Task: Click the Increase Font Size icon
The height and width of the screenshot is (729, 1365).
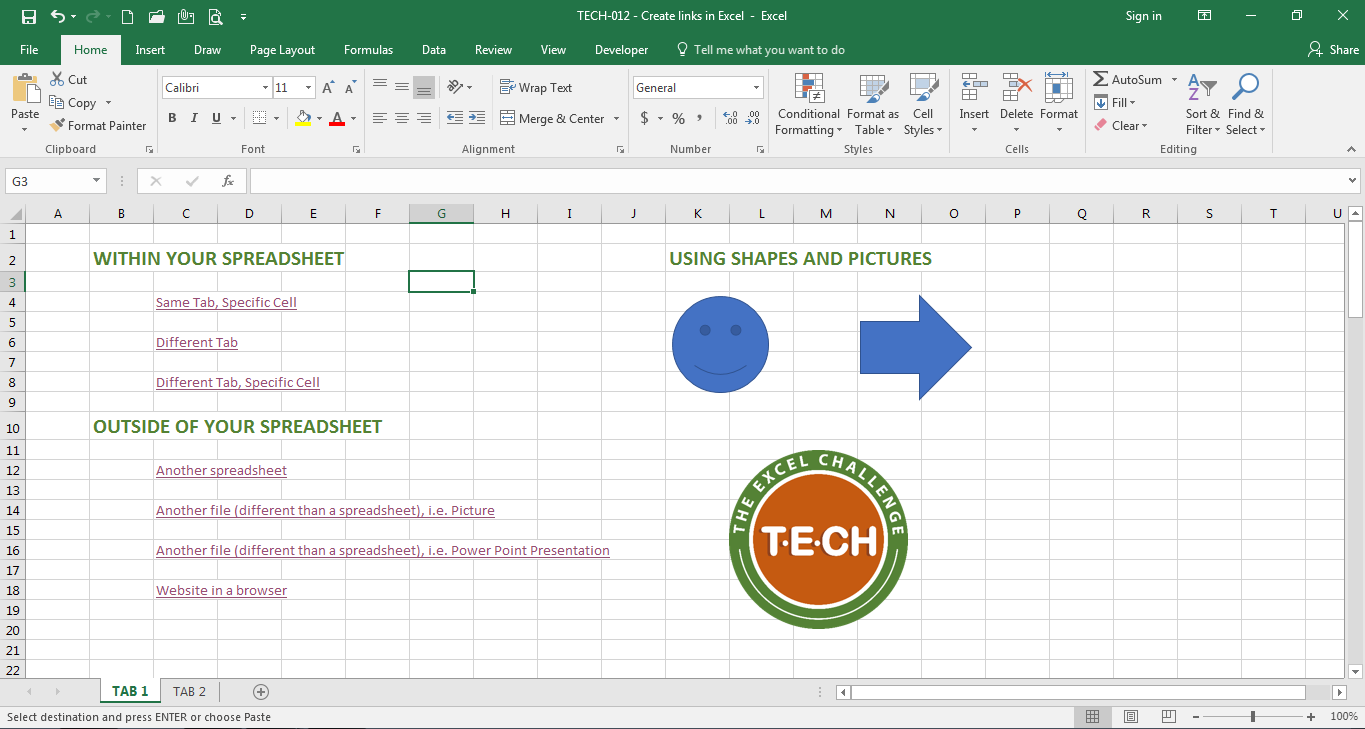Action: click(328, 88)
